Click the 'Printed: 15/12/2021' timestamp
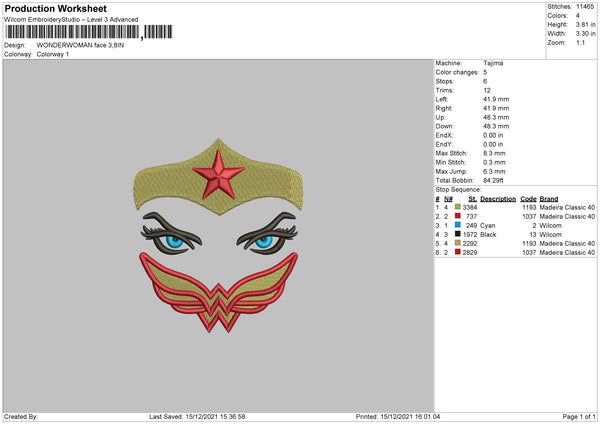Viewport: 600px width, 424px height. pos(398,416)
